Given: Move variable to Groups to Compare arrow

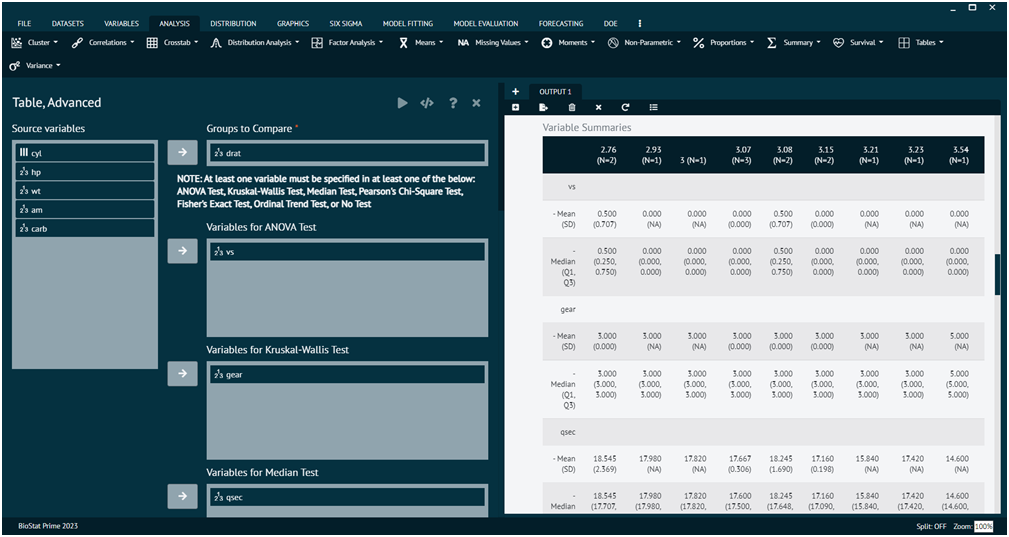Looking at the screenshot, I should (x=183, y=152).
